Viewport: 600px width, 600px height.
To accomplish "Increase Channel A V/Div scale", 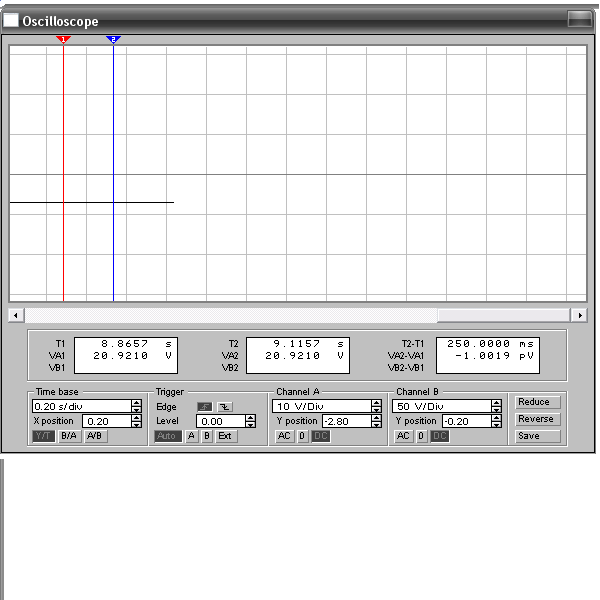I will [x=377, y=403].
